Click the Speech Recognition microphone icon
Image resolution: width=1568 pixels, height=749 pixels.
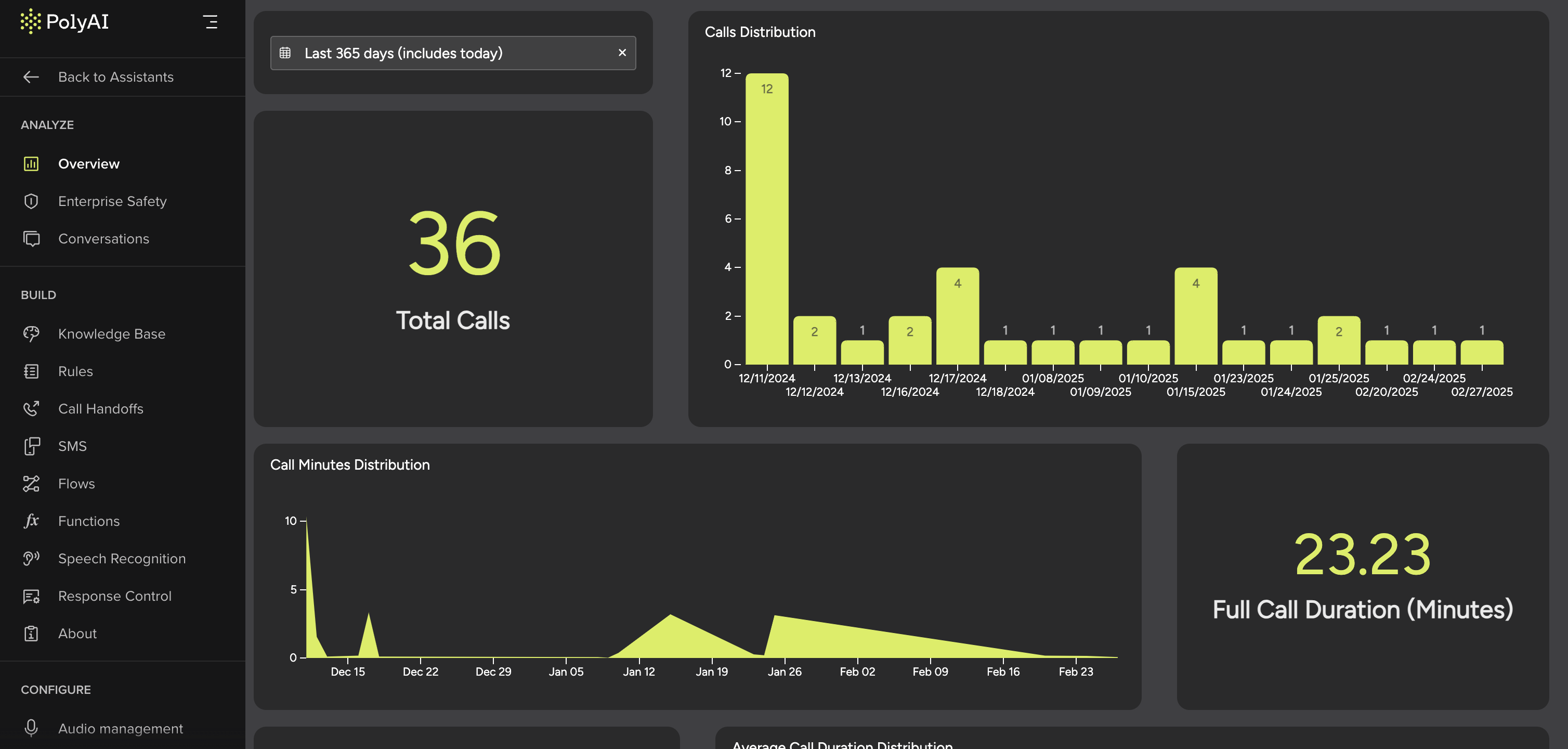31,559
